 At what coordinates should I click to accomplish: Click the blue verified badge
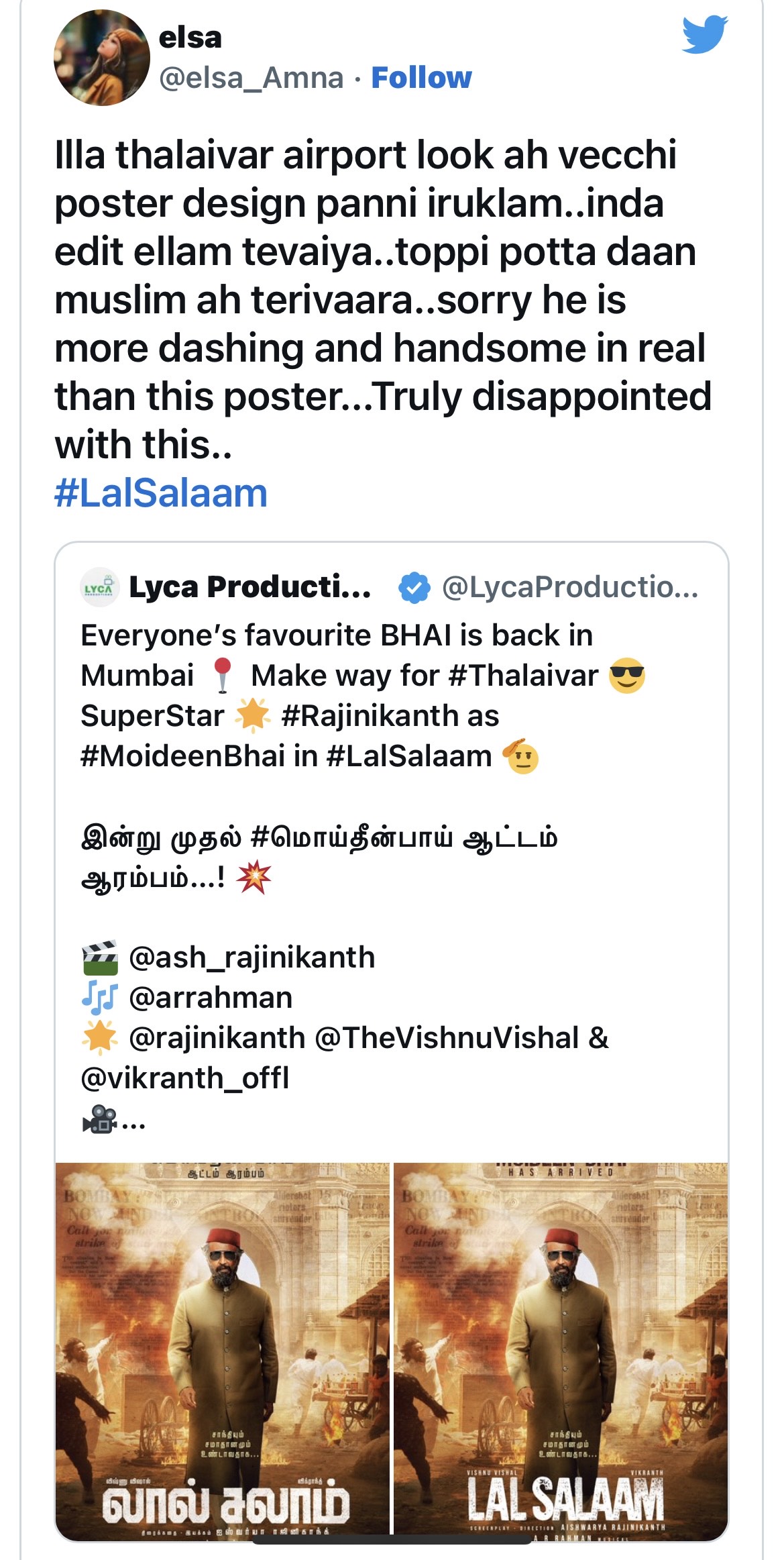[x=414, y=588]
